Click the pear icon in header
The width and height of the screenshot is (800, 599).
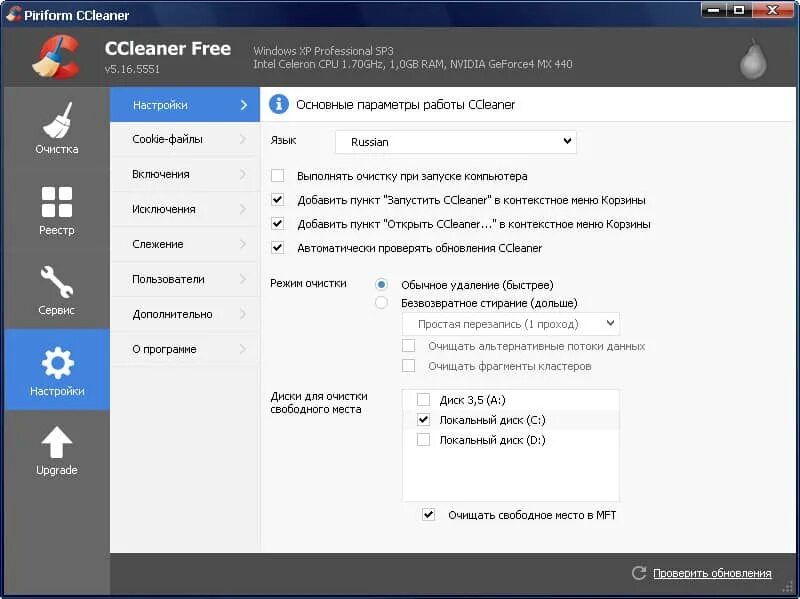(754, 58)
